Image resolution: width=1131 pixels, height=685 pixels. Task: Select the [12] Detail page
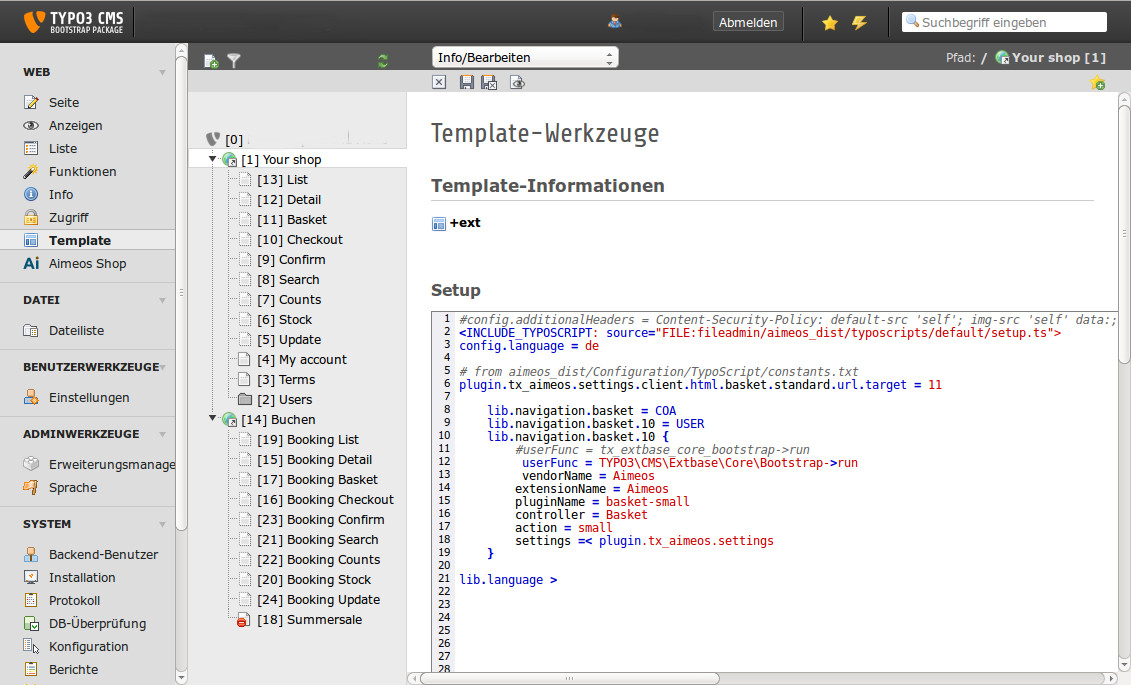(289, 200)
